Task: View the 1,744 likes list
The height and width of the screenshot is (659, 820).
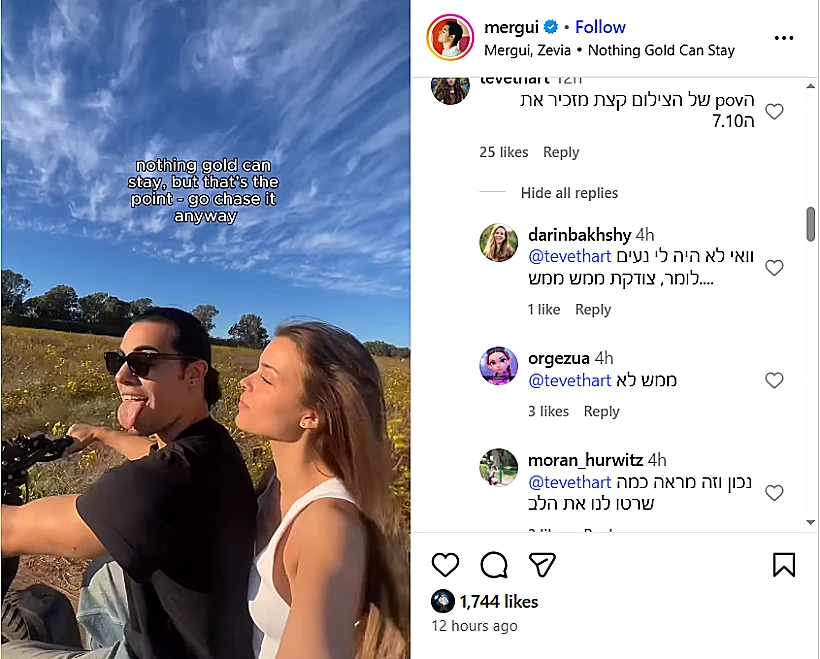Action: [x=498, y=601]
